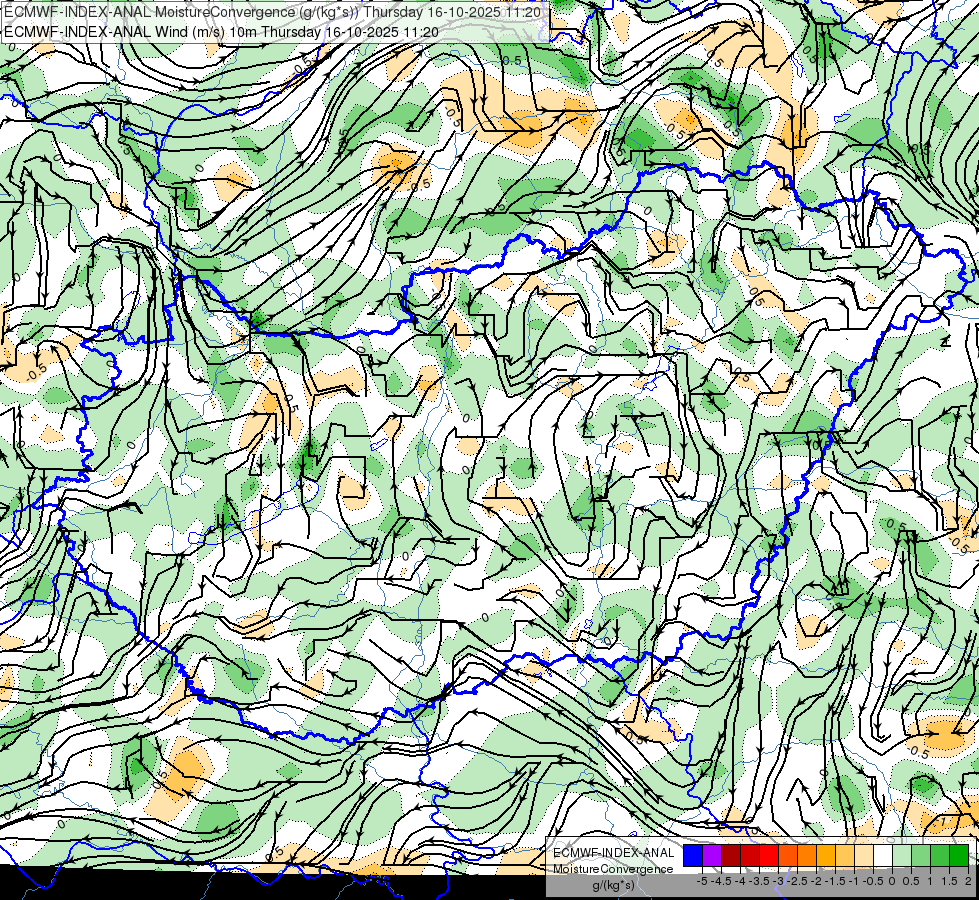Click the amber swatch between -2 and -1.5

826,856
